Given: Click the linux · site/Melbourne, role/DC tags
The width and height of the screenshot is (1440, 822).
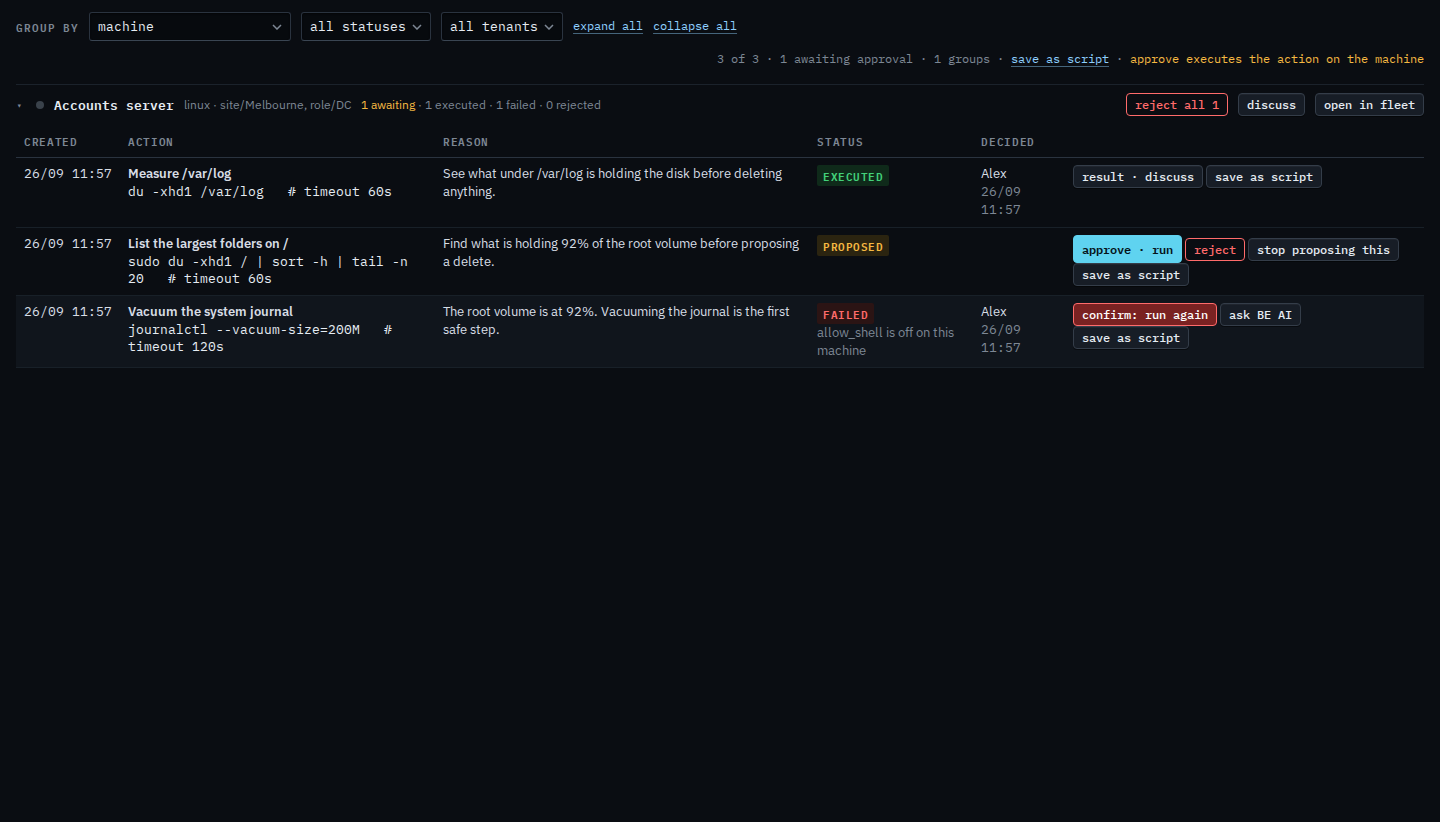Looking at the screenshot, I should click(268, 105).
